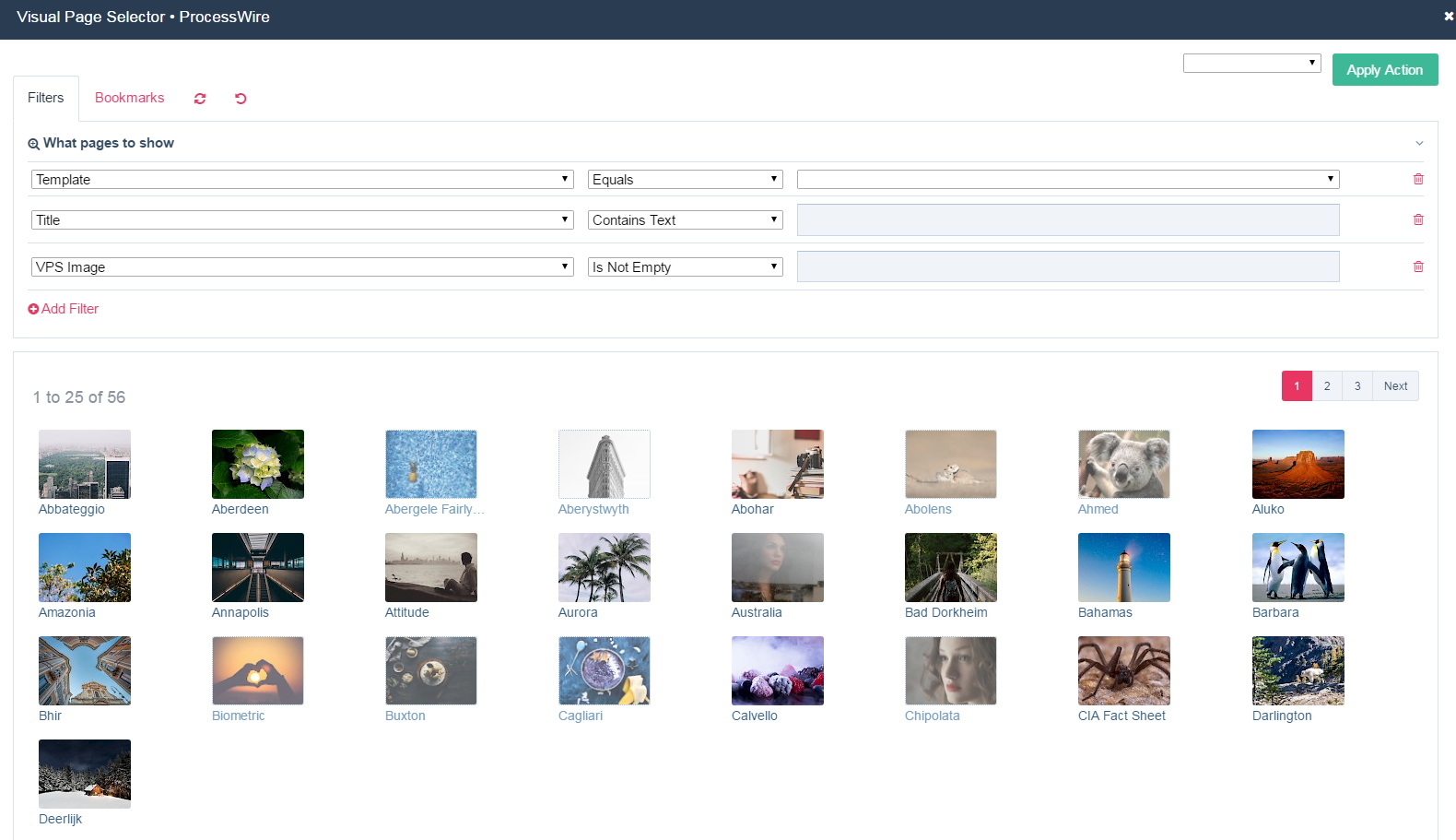1456x840 pixels.
Task: Click the Bad Dorkheim page title
Action: tap(946, 612)
